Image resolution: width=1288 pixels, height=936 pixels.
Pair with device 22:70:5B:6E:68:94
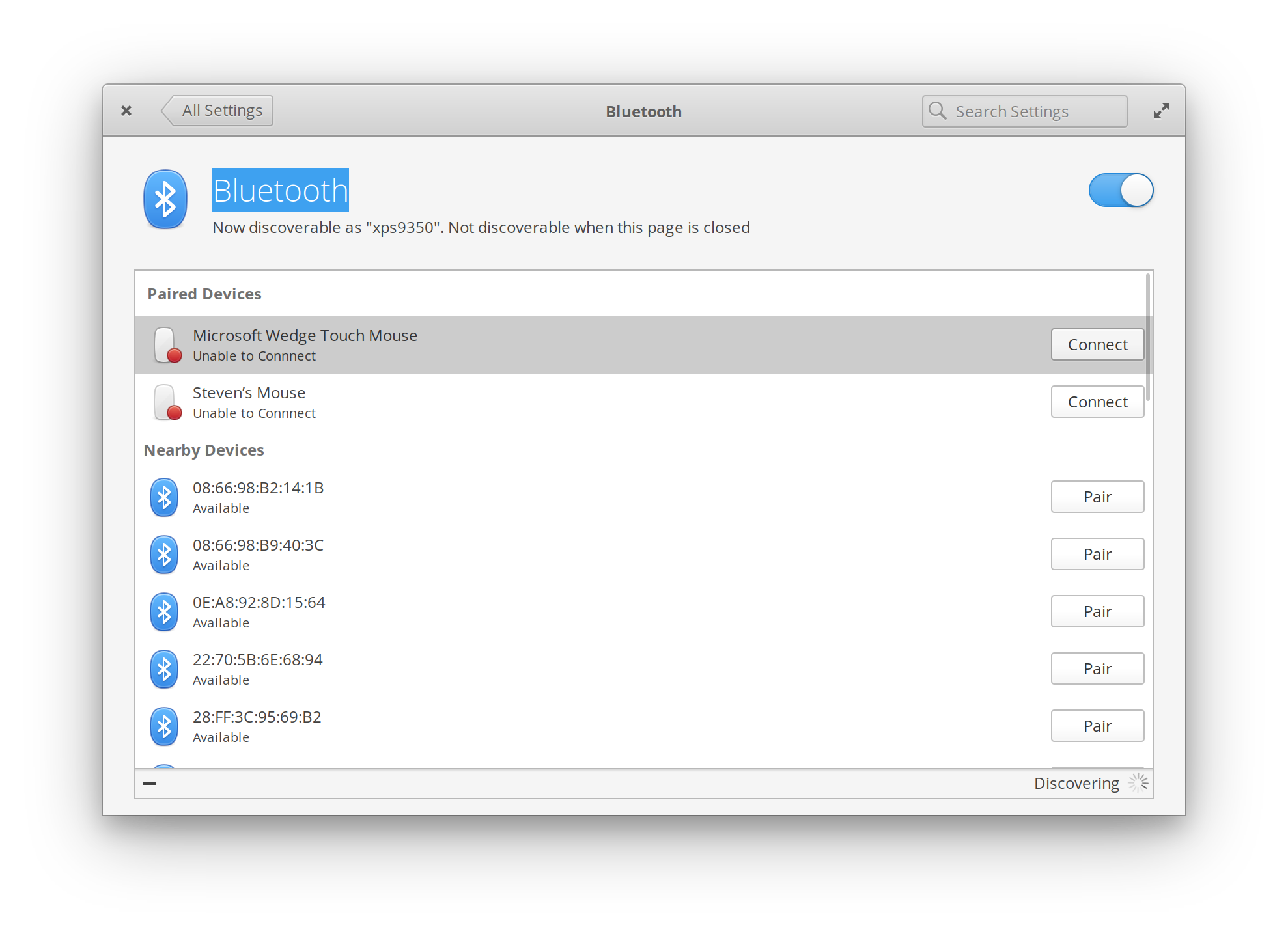1097,668
